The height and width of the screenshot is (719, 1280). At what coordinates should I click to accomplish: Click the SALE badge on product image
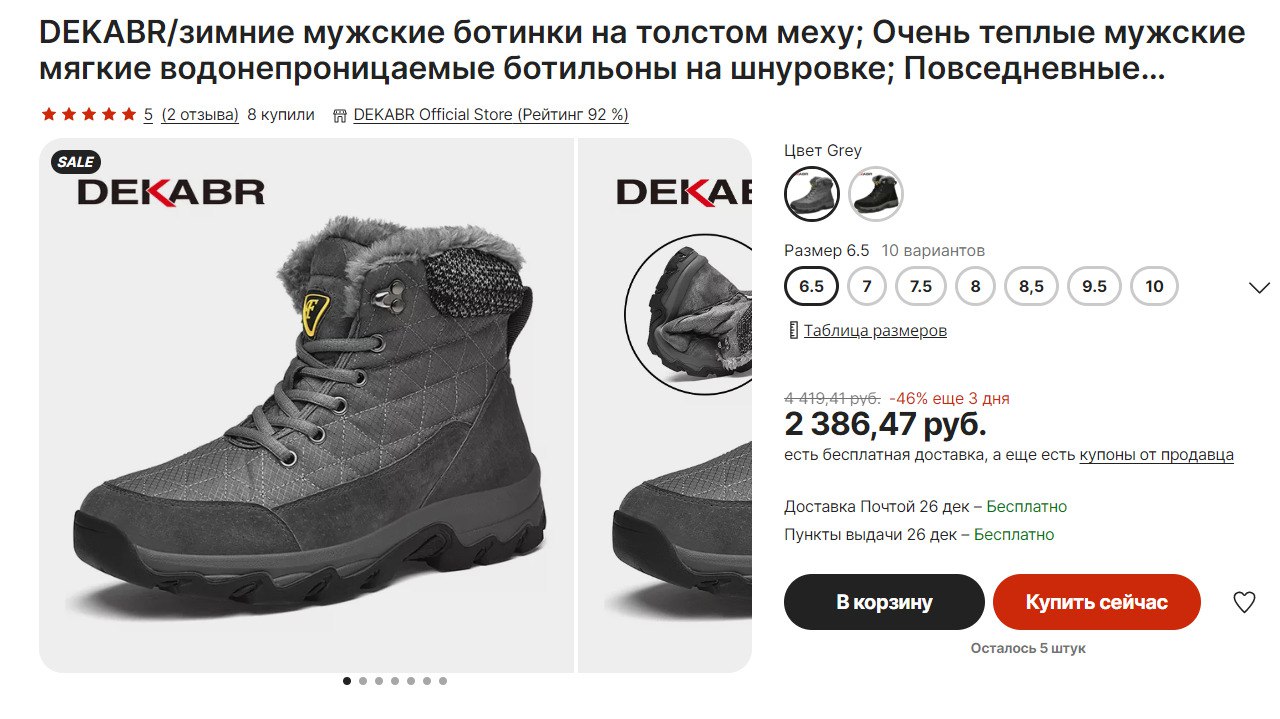click(76, 161)
